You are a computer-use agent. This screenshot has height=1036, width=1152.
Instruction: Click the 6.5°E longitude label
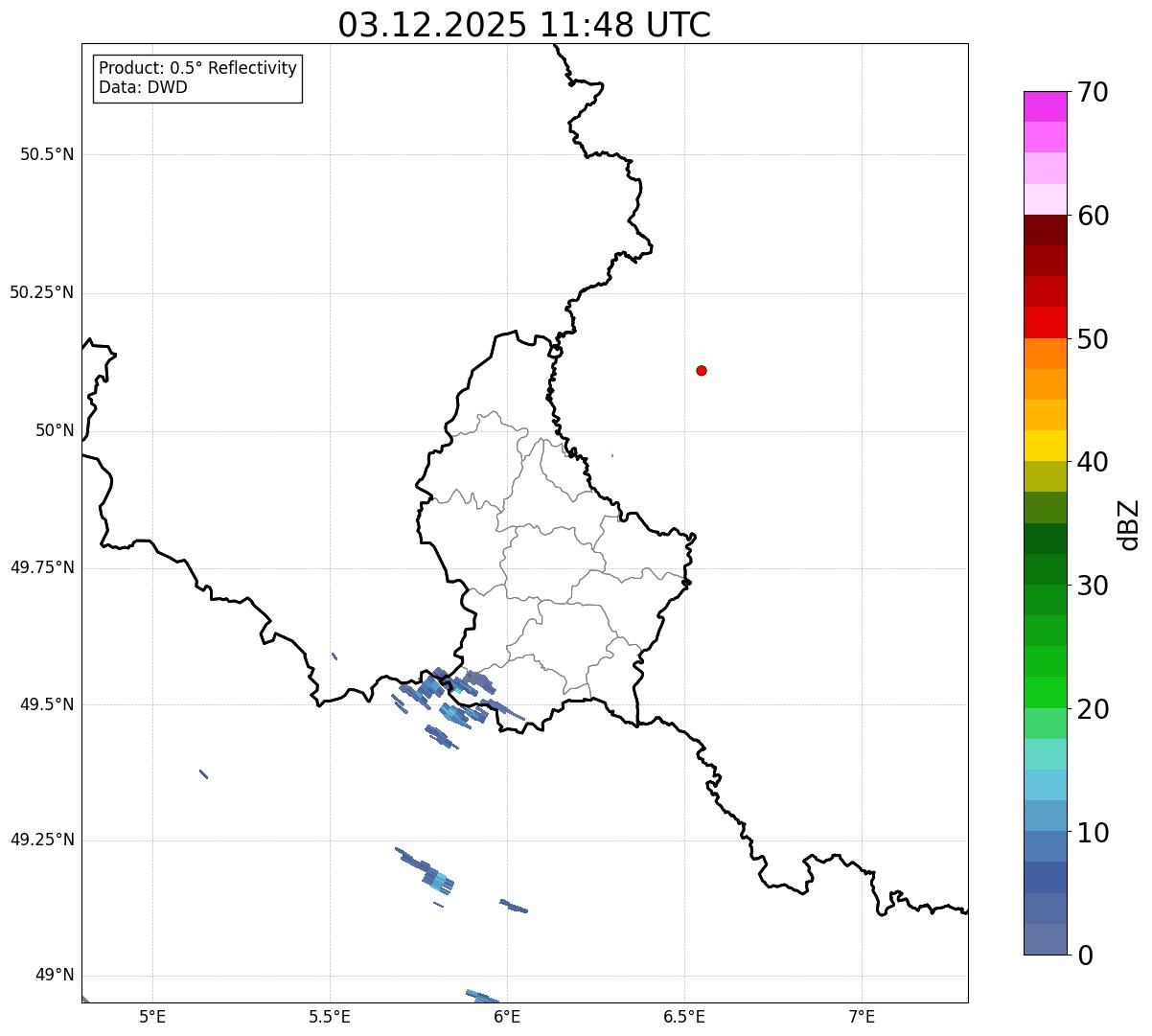pos(684,1016)
